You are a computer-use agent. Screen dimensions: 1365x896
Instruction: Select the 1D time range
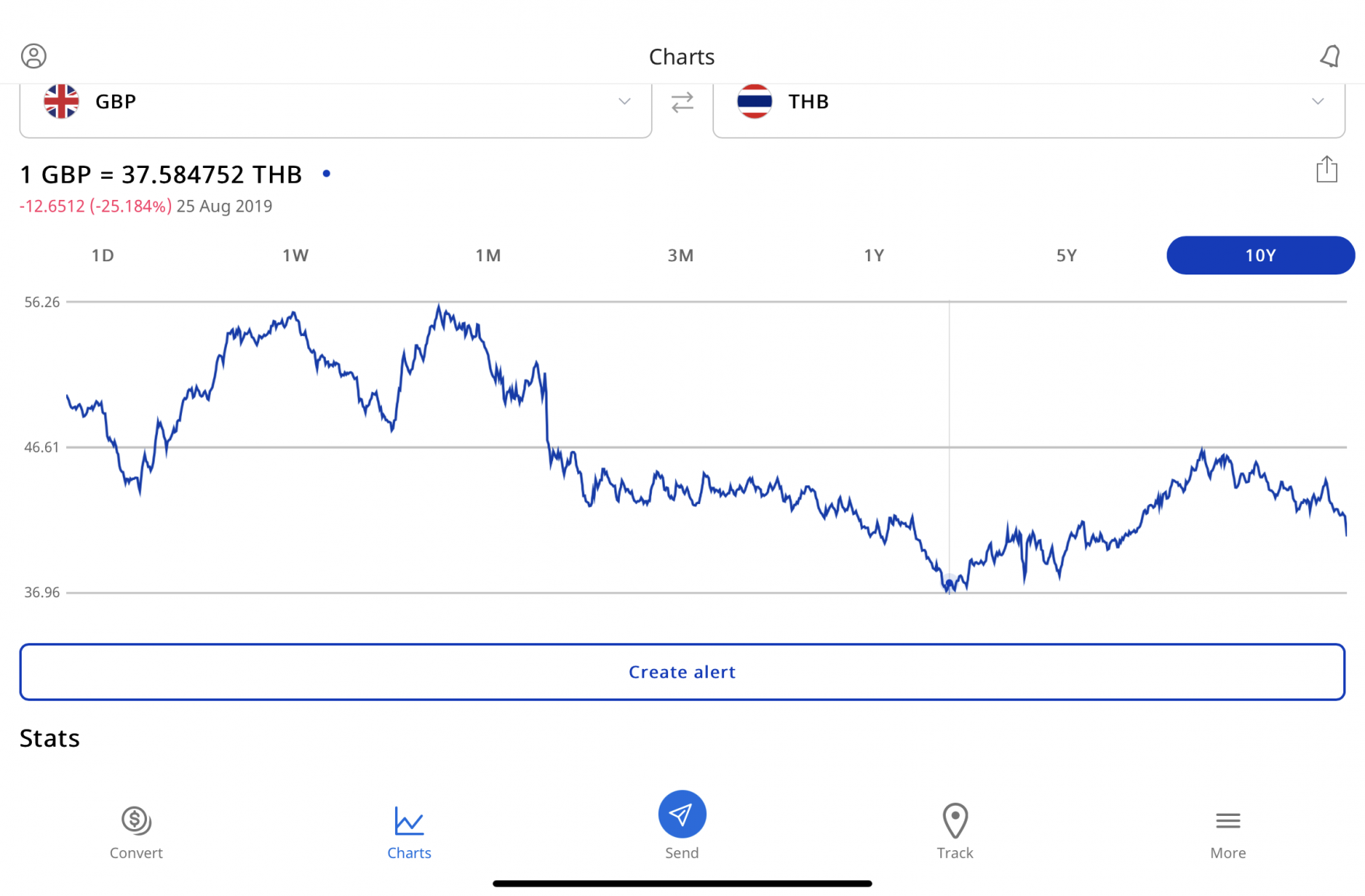coord(103,255)
